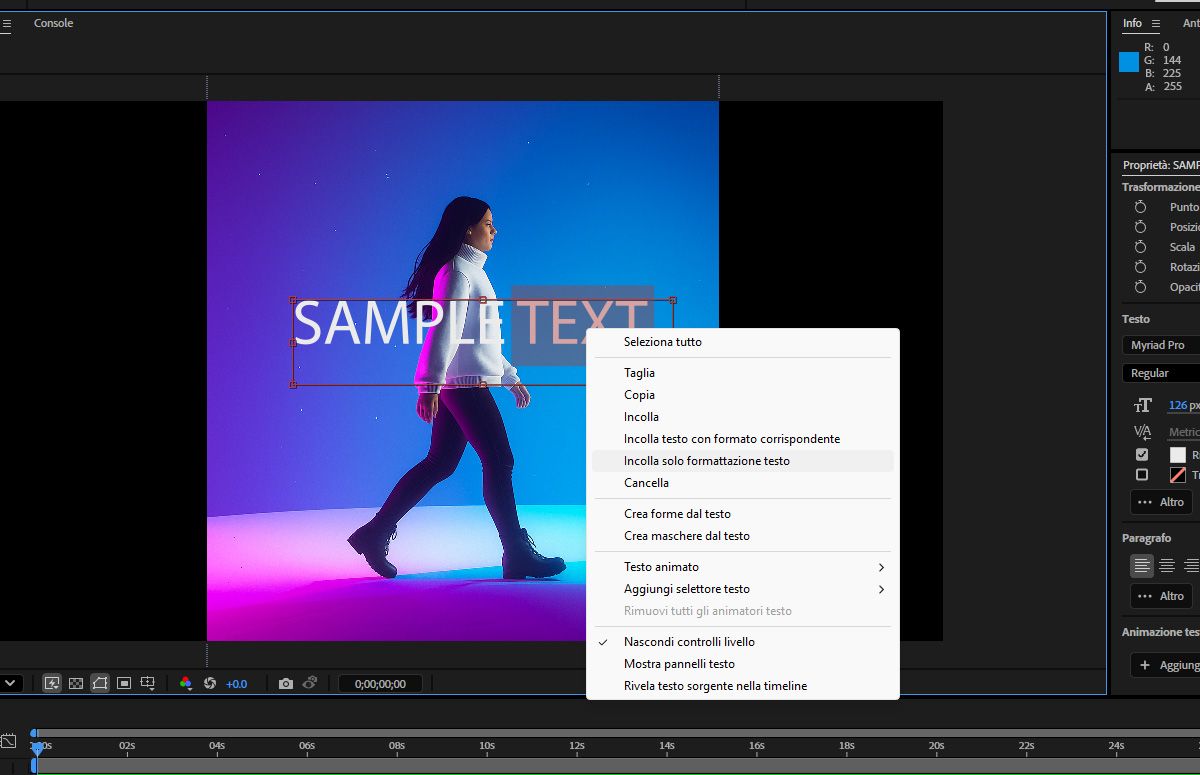This screenshot has height=775, width=1200.
Task: Toggle Fast Previews icon in viewer toolbar
Action: tap(51, 684)
